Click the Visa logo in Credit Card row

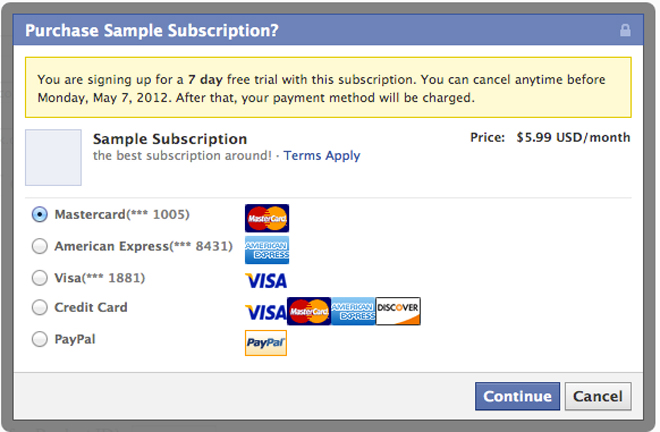(x=266, y=312)
